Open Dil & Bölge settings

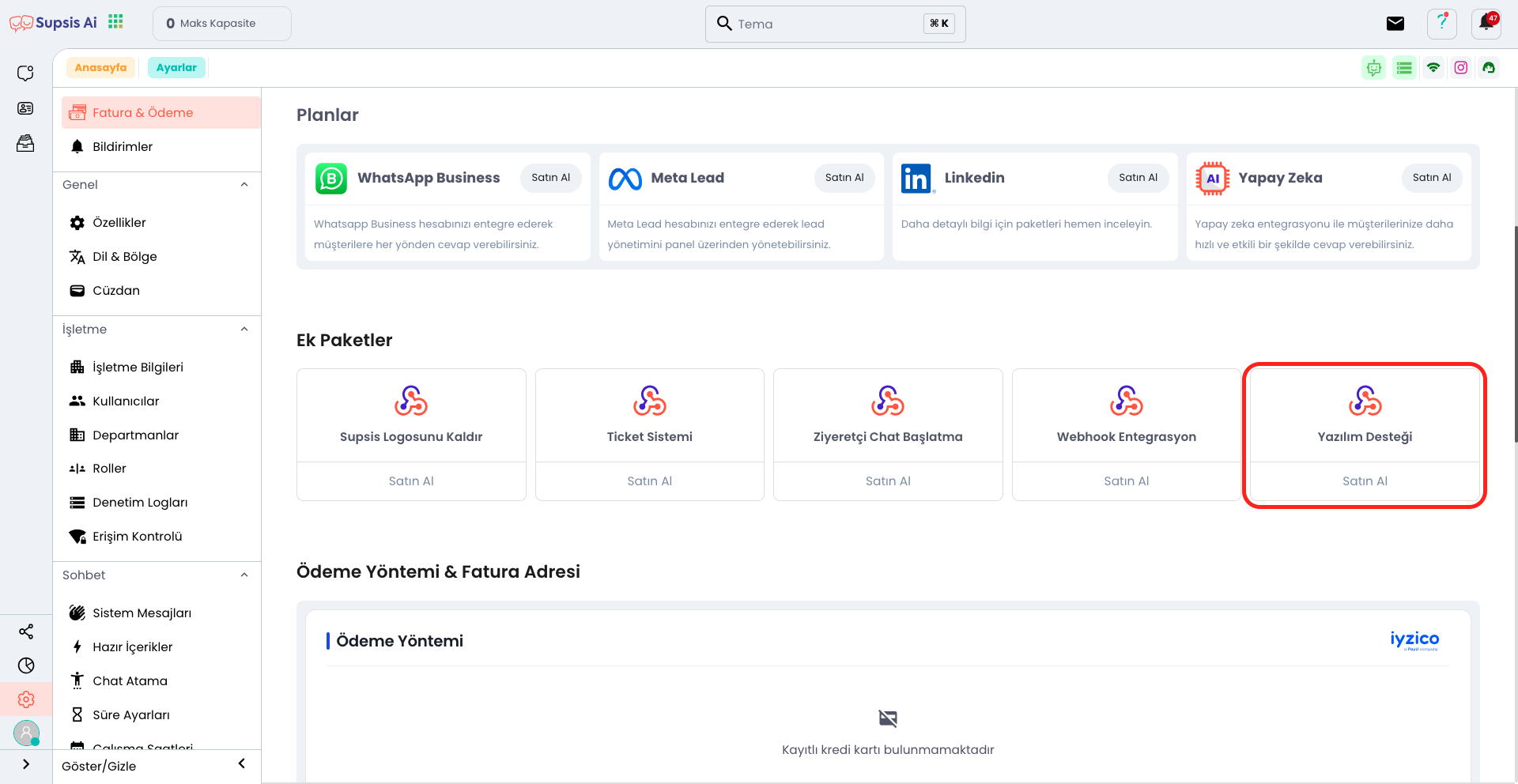click(161, 257)
